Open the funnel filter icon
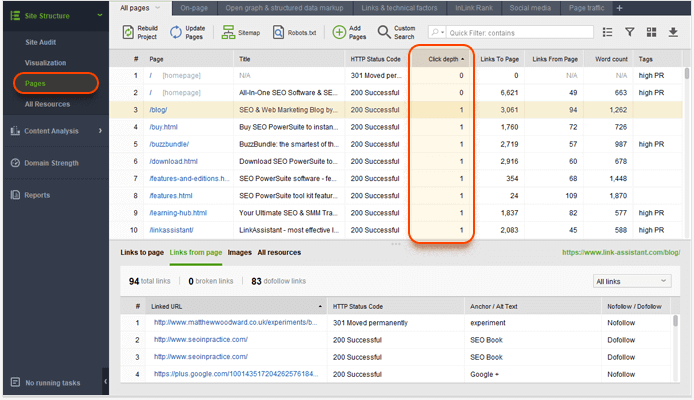This screenshot has width=694, height=400. pos(629,32)
